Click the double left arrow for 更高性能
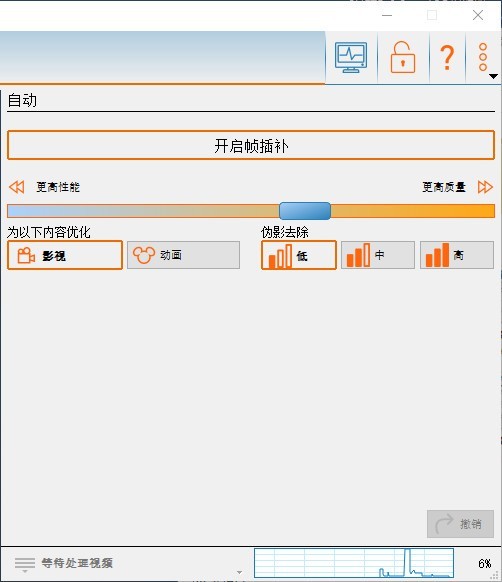 [x=17, y=187]
